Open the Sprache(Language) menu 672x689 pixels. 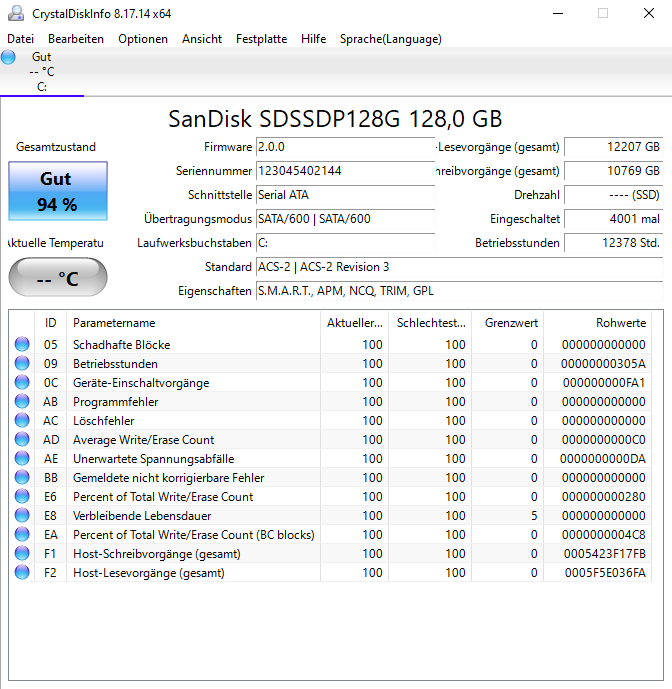(x=390, y=39)
